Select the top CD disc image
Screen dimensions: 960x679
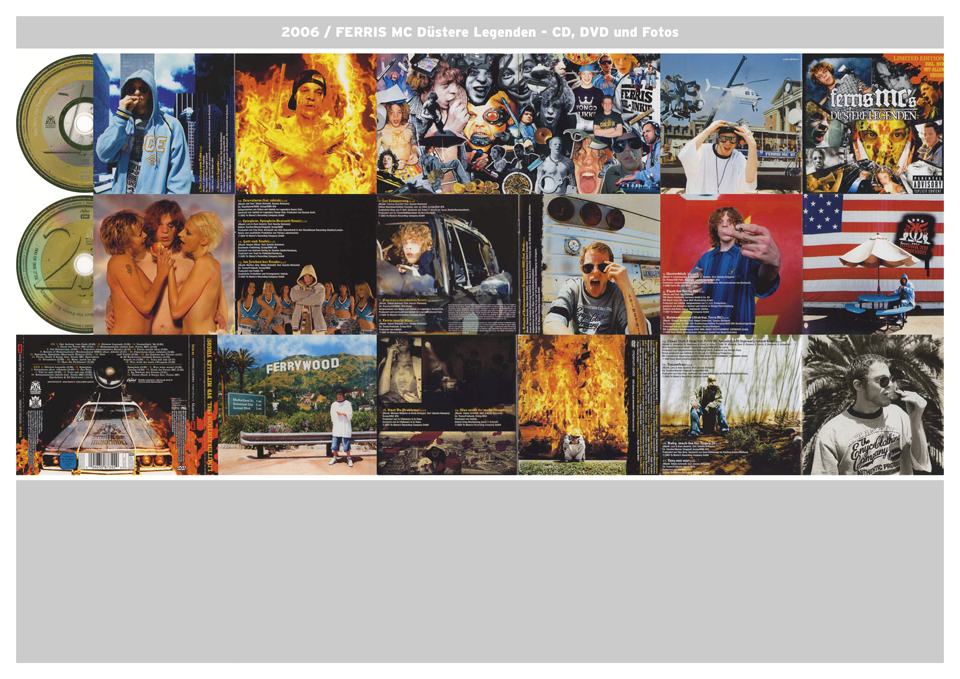[56, 123]
